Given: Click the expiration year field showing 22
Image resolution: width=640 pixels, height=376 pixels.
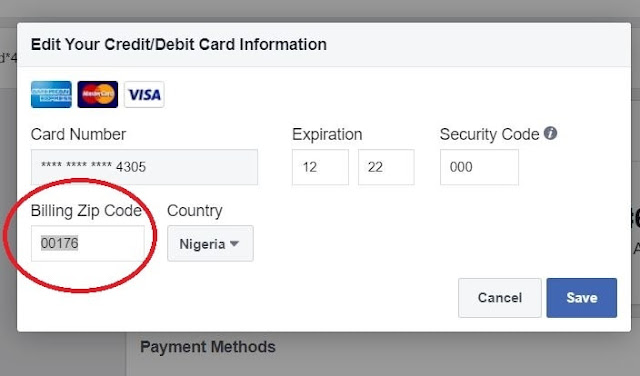Looking at the screenshot, I should point(386,167).
